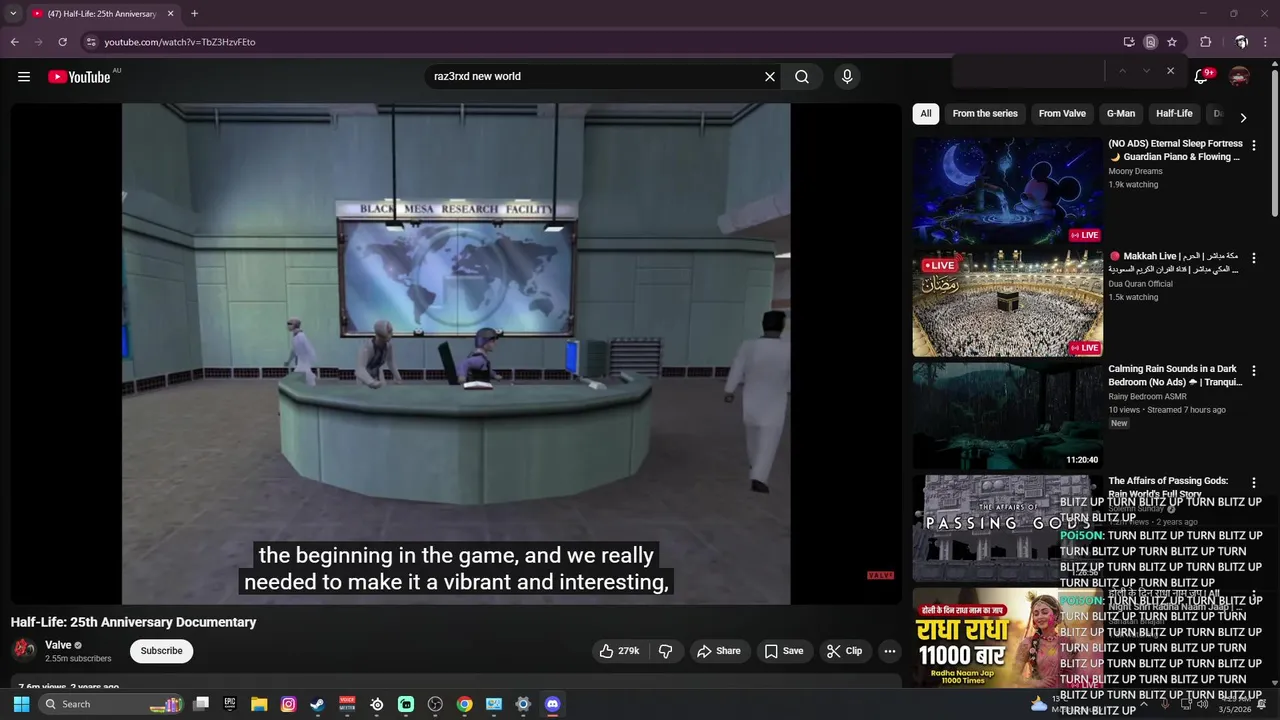Open OBS Studio from taskbar
This screenshot has height=720, width=1280.
click(435, 704)
